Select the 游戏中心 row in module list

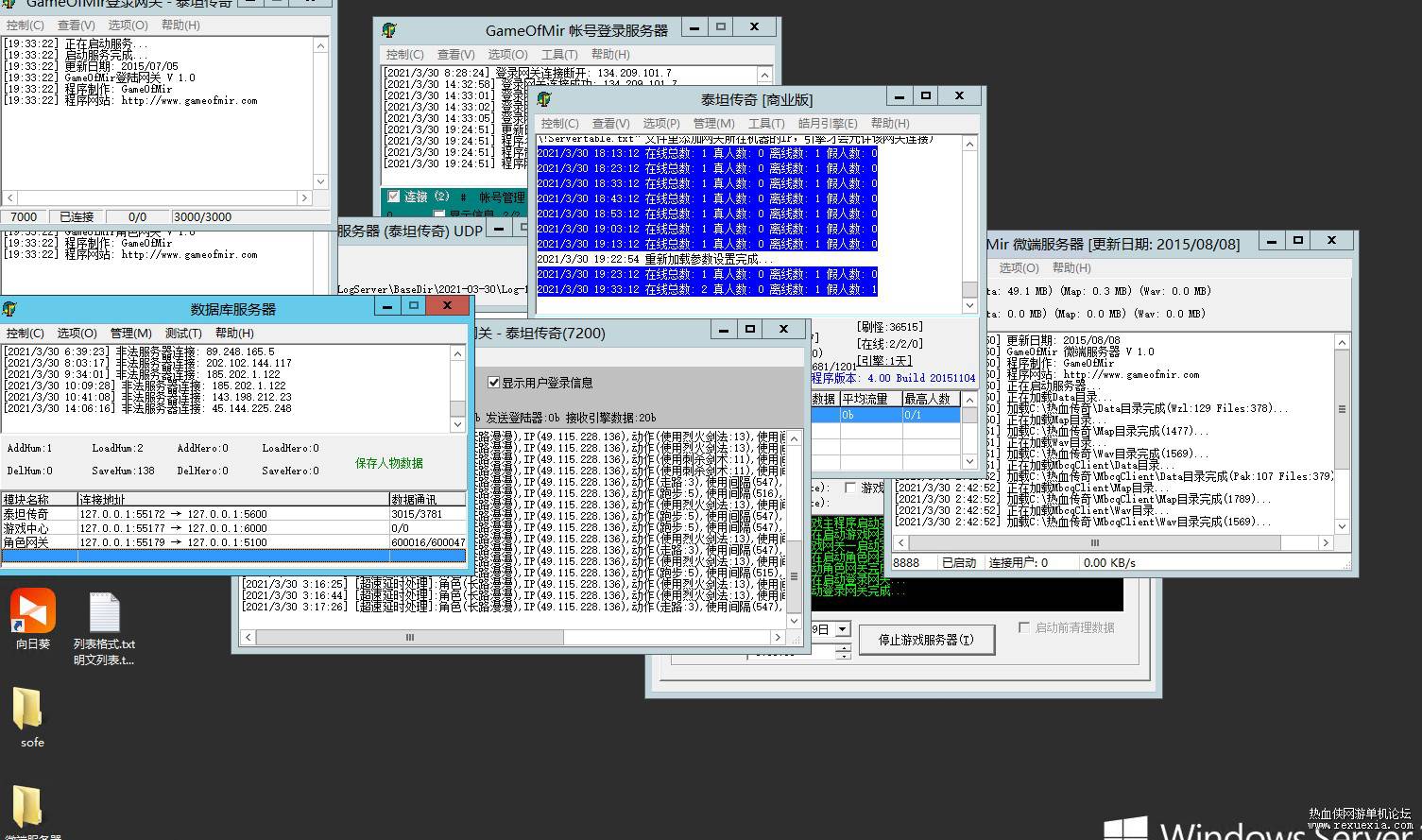[x=26, y=528]
